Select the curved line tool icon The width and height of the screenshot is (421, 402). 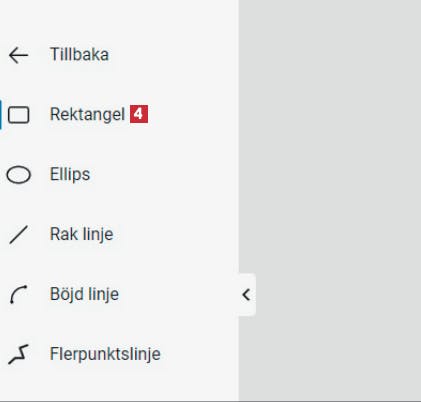18,295
